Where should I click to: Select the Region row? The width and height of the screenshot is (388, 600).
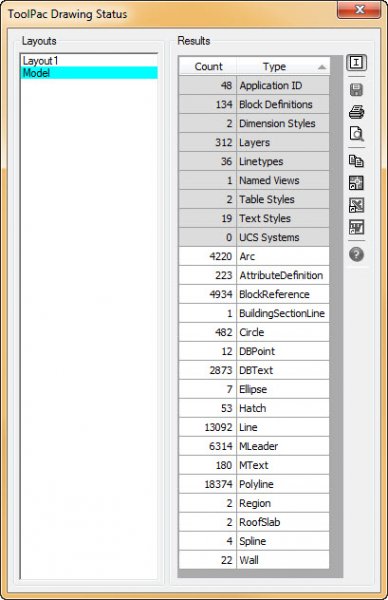pyautogui.click(x=254, y=503)
